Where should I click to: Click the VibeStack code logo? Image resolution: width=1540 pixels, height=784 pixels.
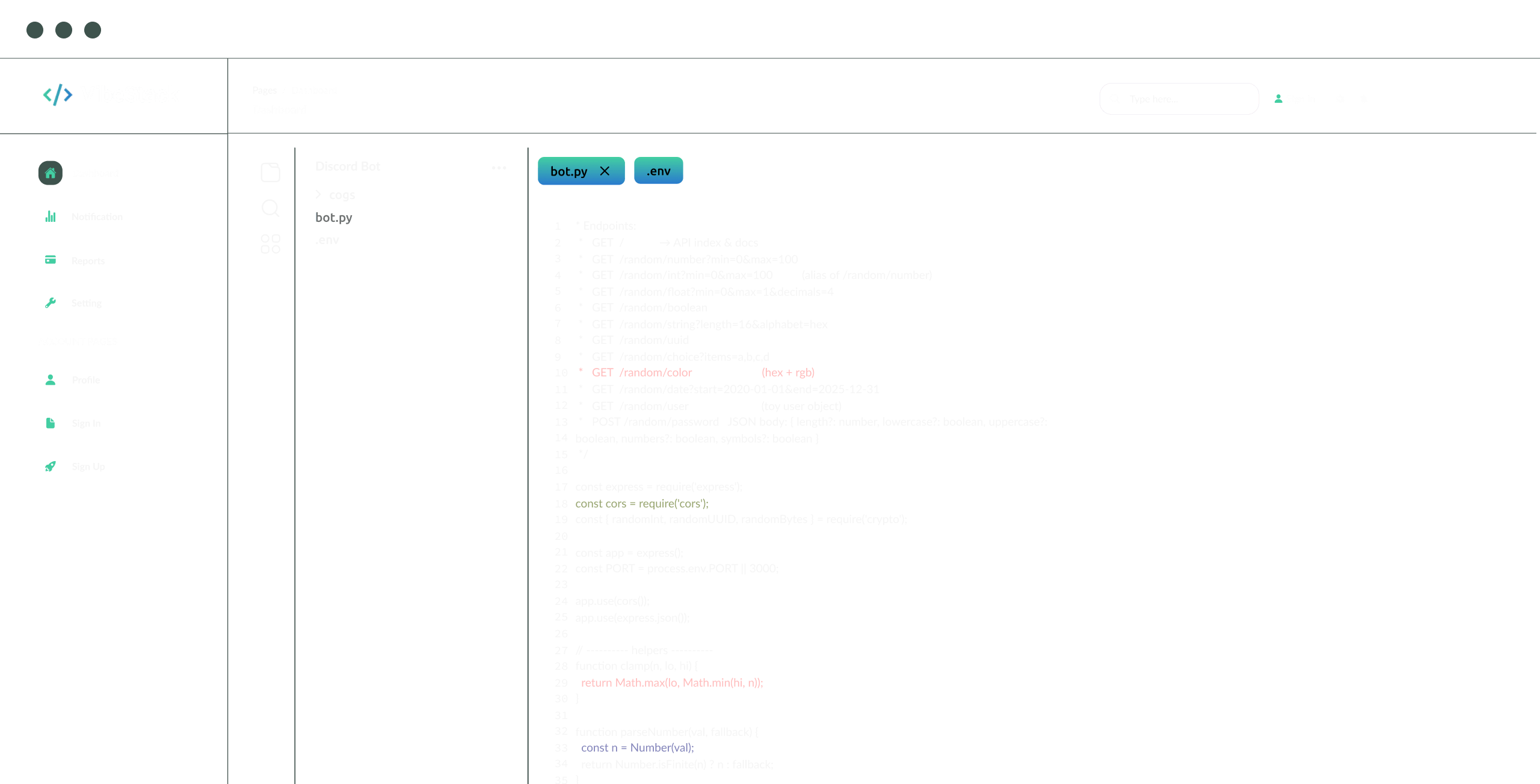[57, 94]
